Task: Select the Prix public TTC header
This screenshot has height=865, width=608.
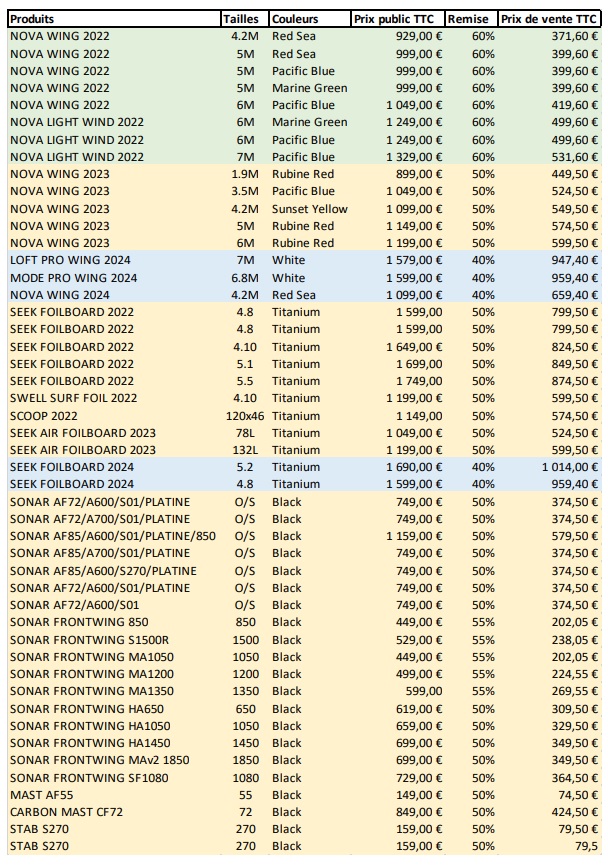Action: [x=397, y=19]
